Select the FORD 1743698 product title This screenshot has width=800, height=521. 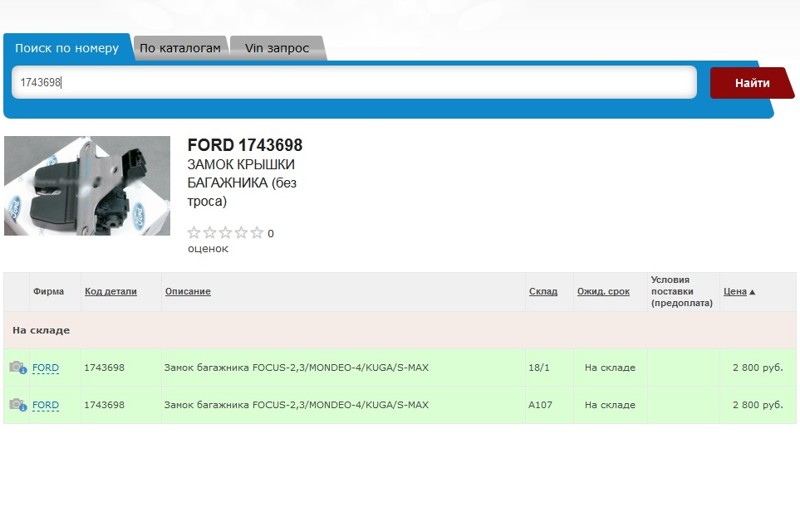point(245,145)
